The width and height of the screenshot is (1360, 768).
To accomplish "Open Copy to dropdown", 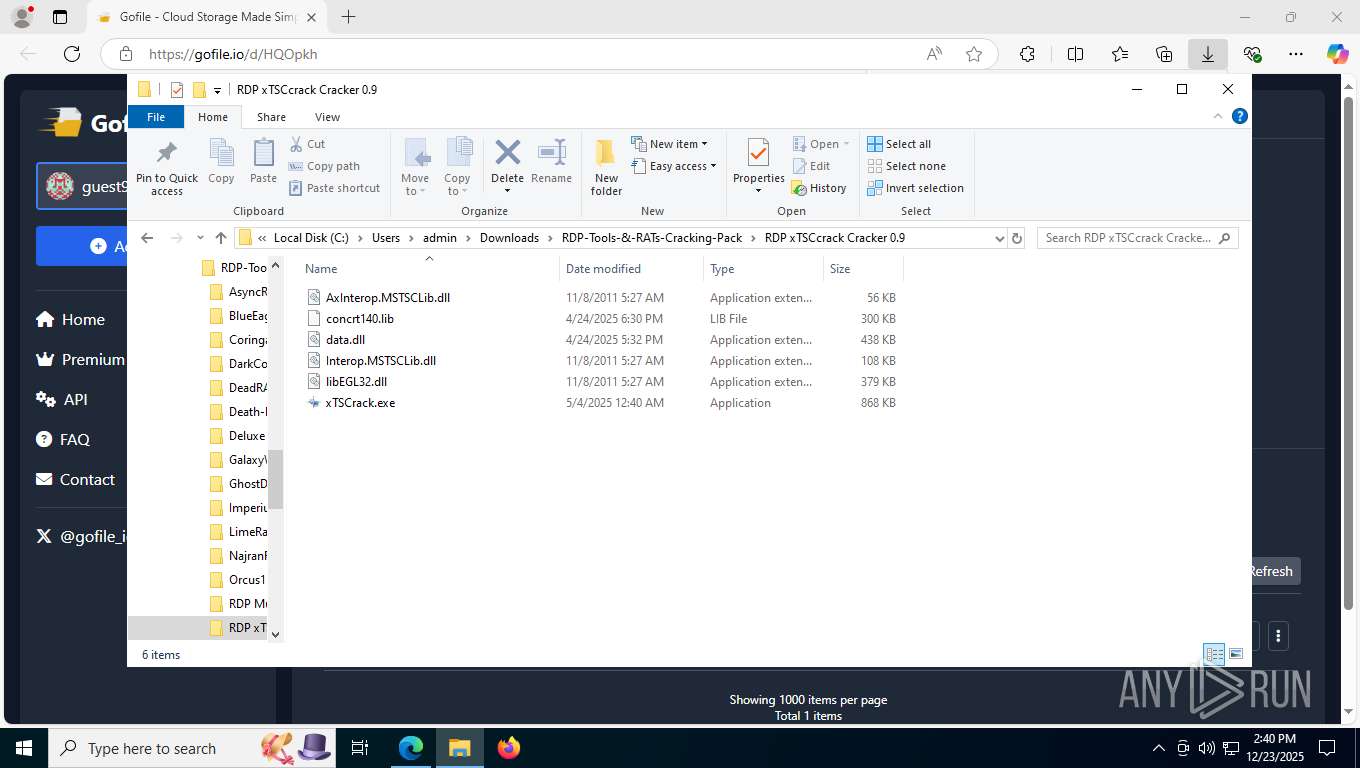I will [457, 185].
